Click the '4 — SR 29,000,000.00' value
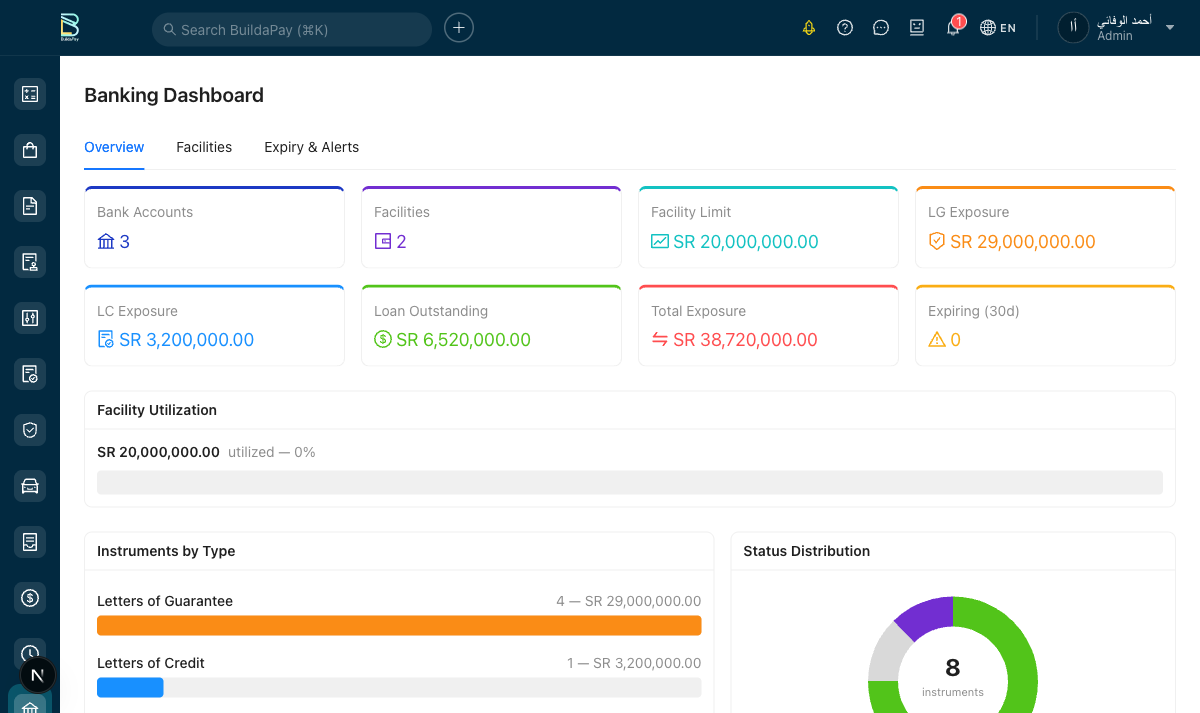 [629, 601]
